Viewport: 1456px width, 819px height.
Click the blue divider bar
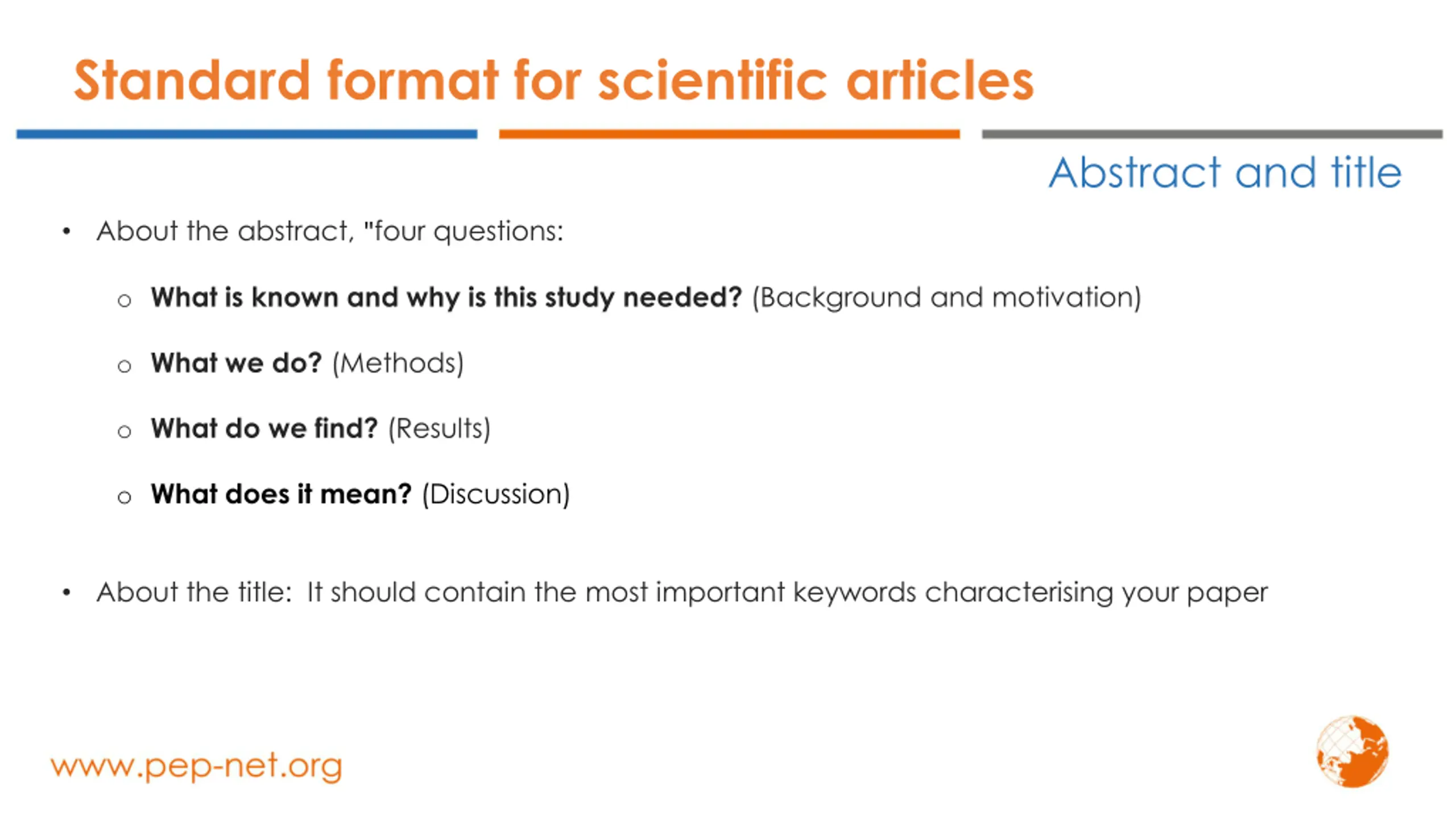click(247, 134)
